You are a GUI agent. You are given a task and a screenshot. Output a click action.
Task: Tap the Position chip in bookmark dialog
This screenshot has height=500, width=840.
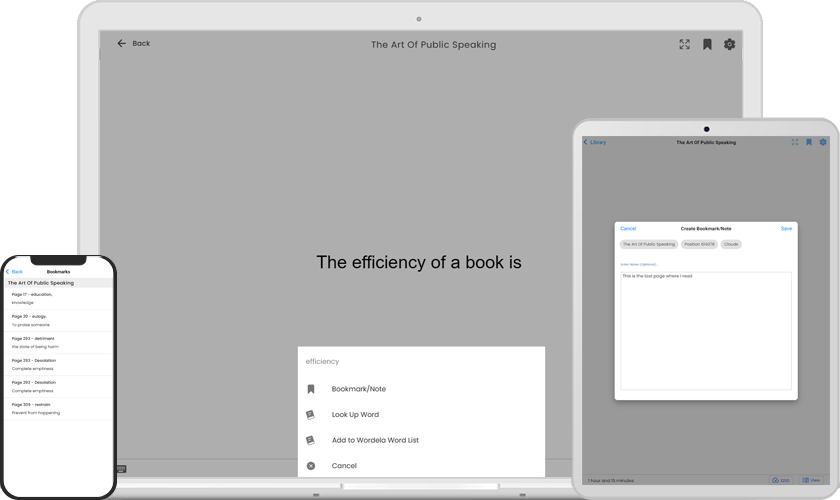tap(699, 244)
